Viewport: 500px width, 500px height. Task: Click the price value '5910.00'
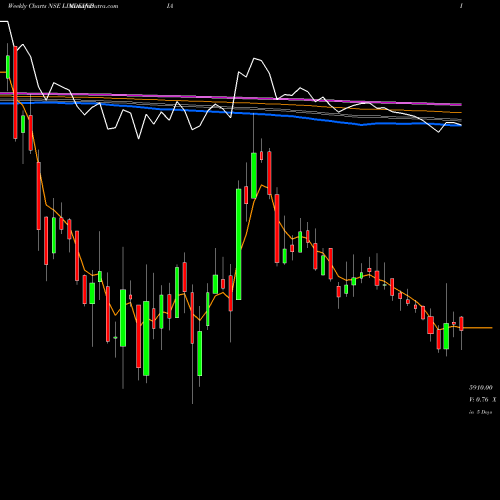click(480, 388)
